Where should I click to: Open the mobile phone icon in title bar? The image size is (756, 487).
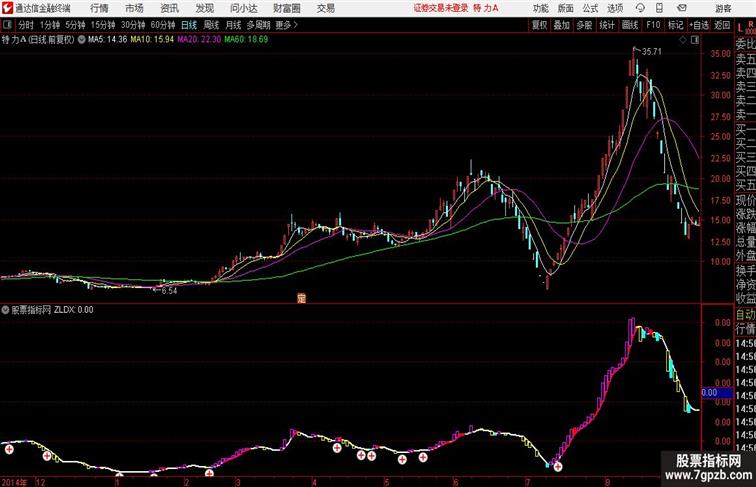[x=659, y=8]
